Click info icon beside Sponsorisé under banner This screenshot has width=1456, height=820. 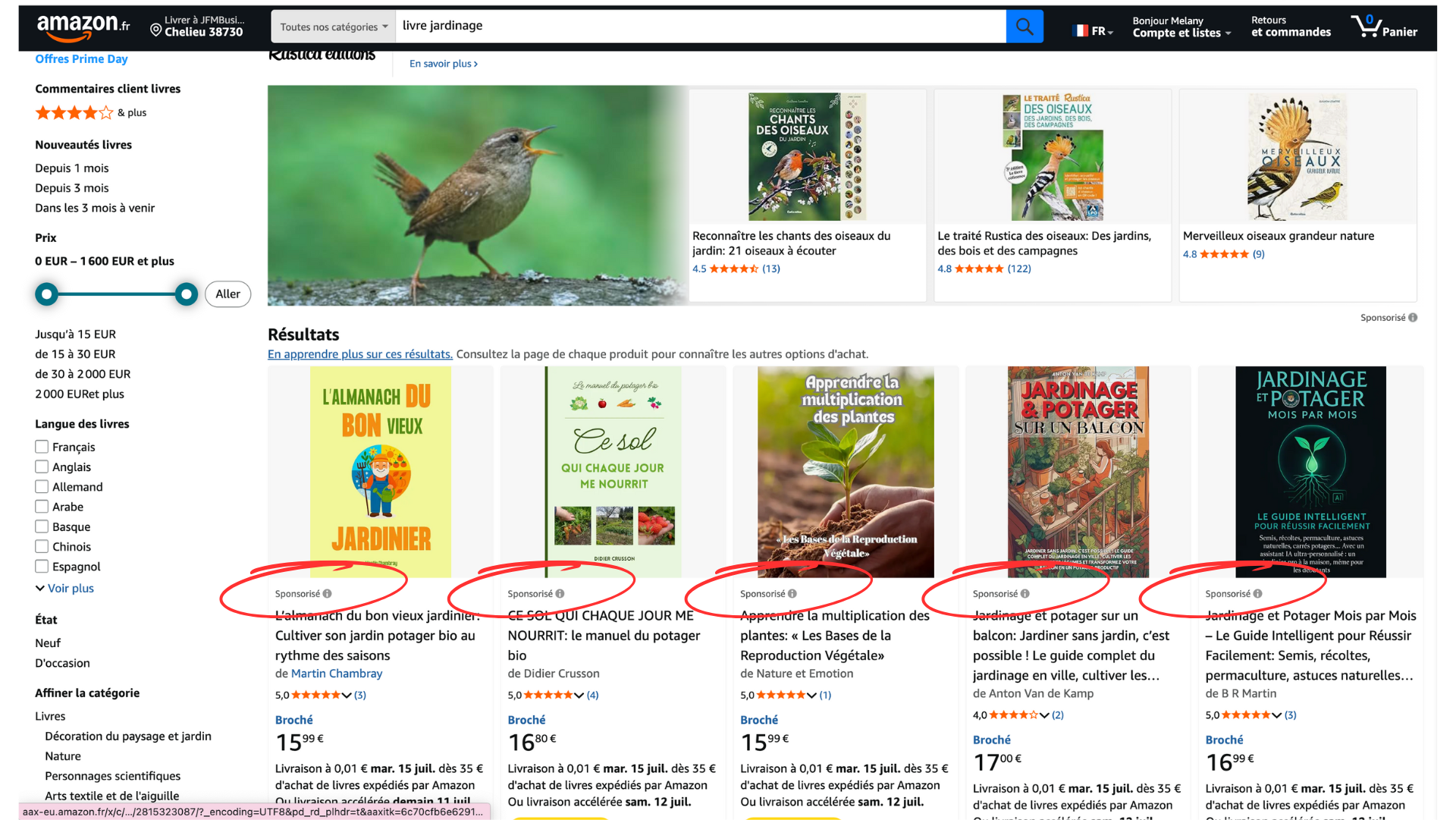point(1413,318)
